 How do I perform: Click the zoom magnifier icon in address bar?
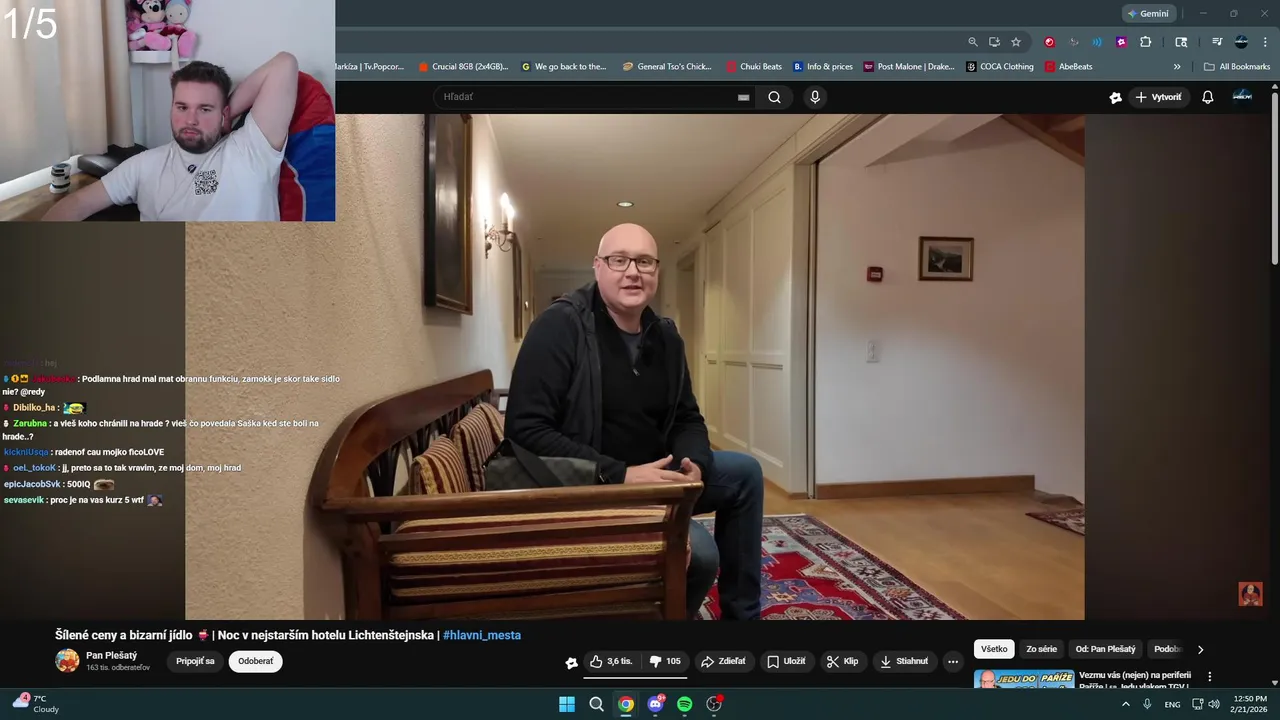tap(973, 42)
